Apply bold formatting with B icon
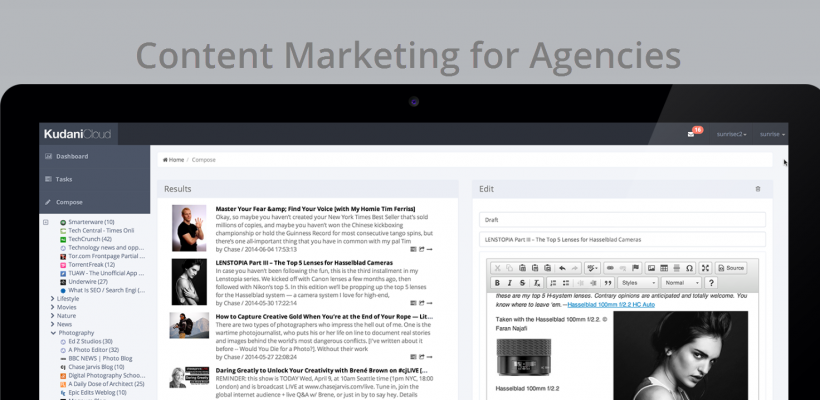Screen dimensions: 820x400 (497, 283)
